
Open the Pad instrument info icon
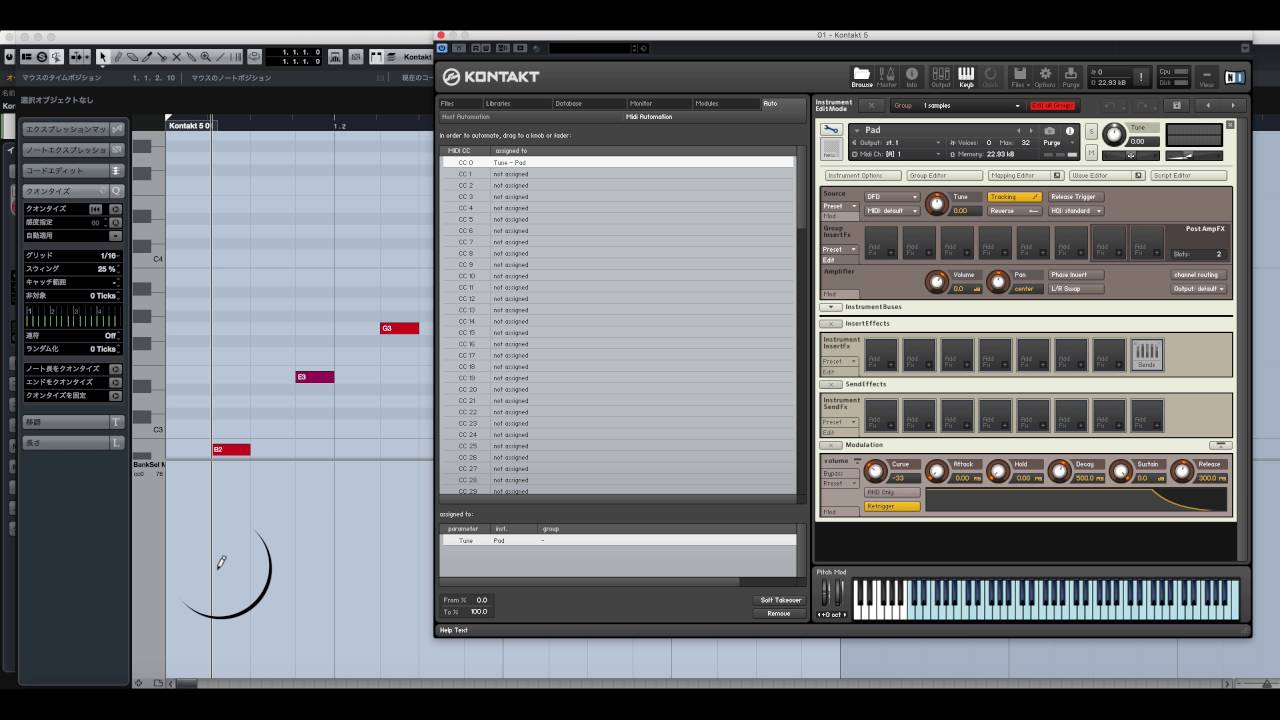(1069, 131)
